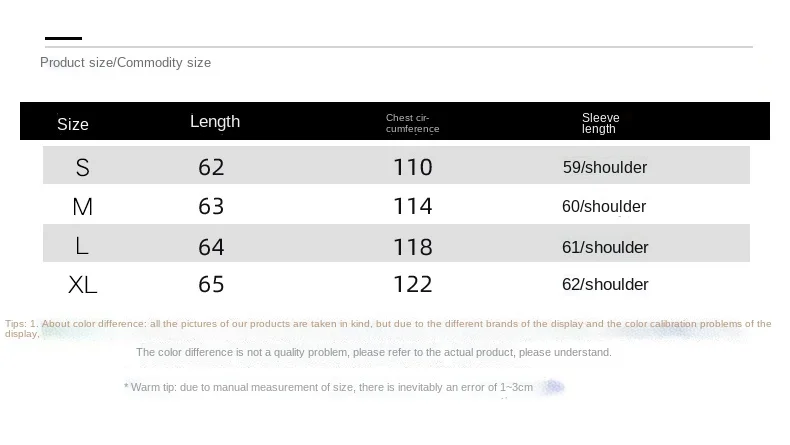
Task: Click the Chest circumference column header
Action: click(412, 123)
